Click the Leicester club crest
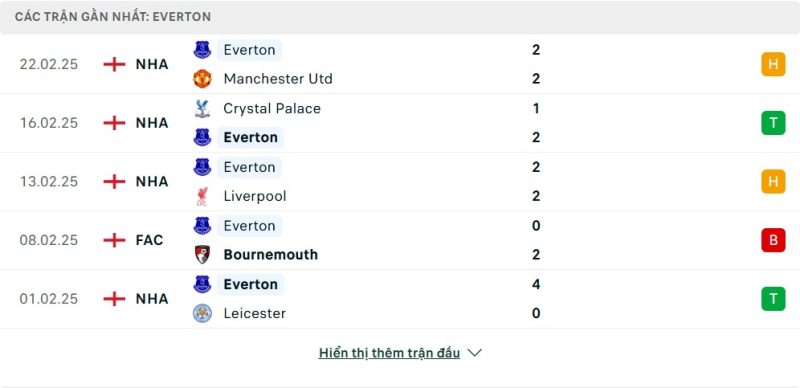The height and width of the screenshot is (388, 800). tap(202, 313)
